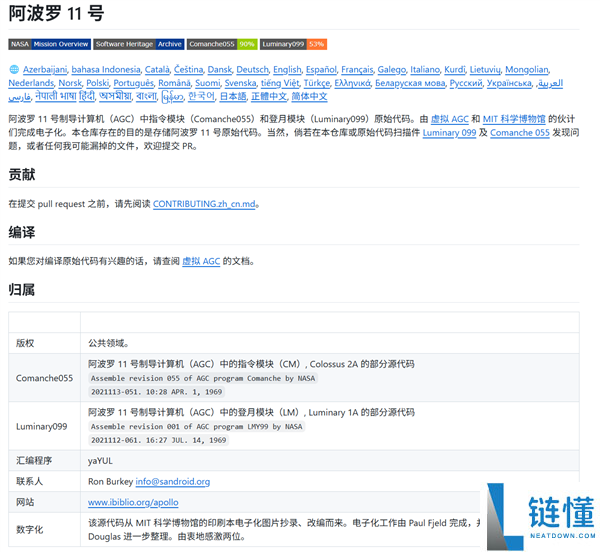
Task: Open the Русский translation link
Action: pyautogui.click(x=466, y=83)
